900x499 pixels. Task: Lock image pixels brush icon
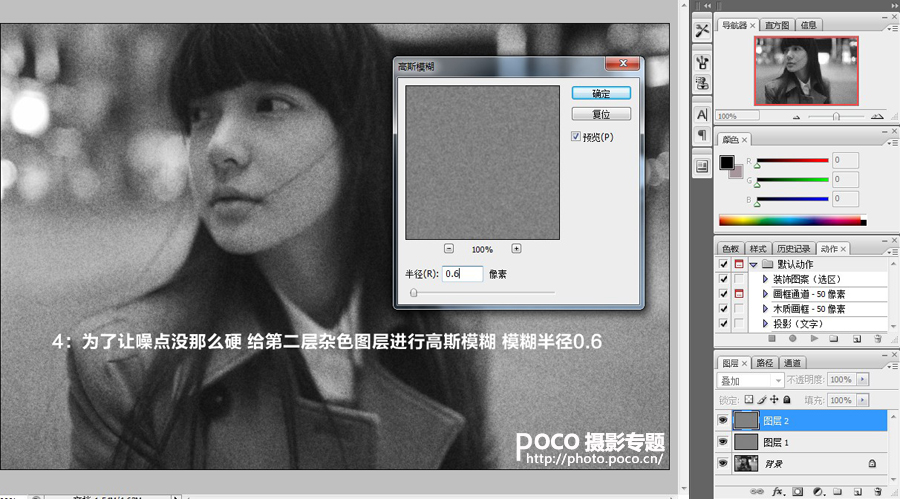click(x=762, y=400)
